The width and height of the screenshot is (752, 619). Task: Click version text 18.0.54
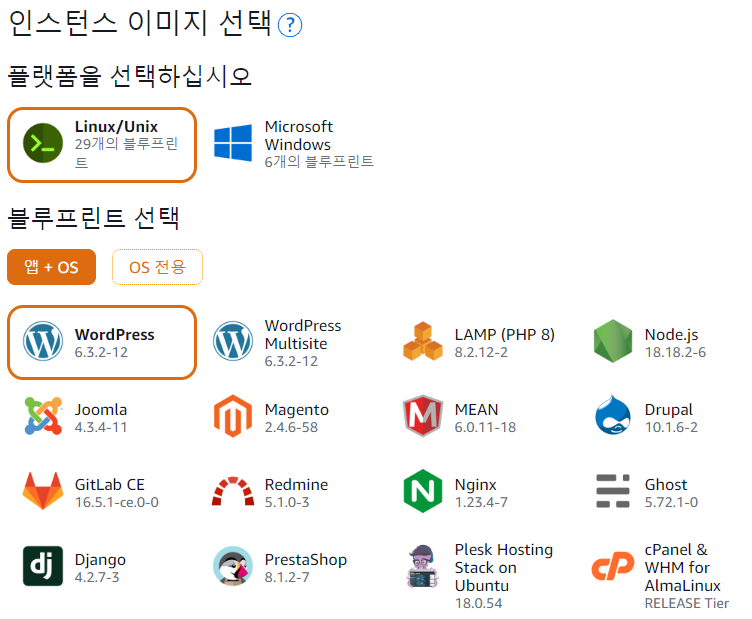(478, 603)
